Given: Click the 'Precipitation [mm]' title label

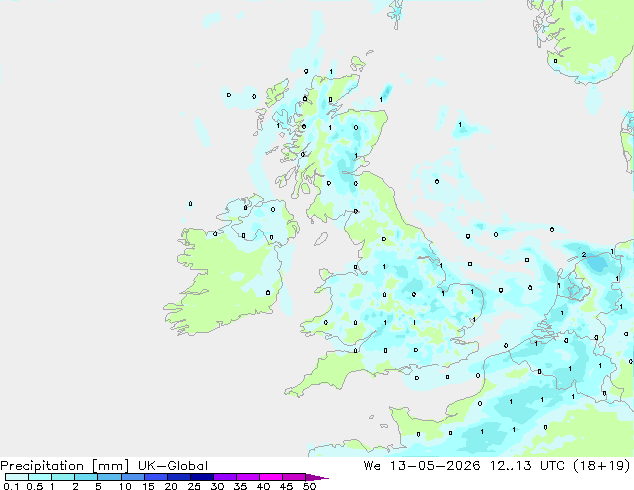Looking at the screenshot, I should coord(65,466).
